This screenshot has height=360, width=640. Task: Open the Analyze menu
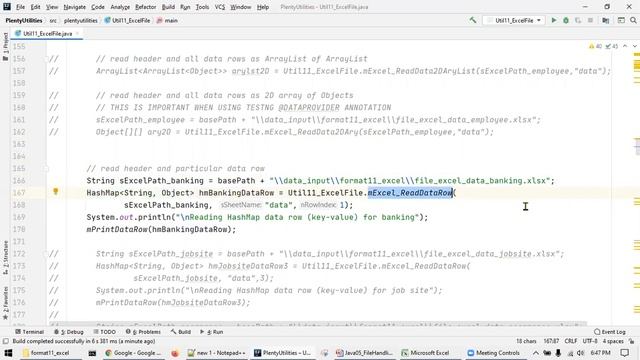(120, 7)
